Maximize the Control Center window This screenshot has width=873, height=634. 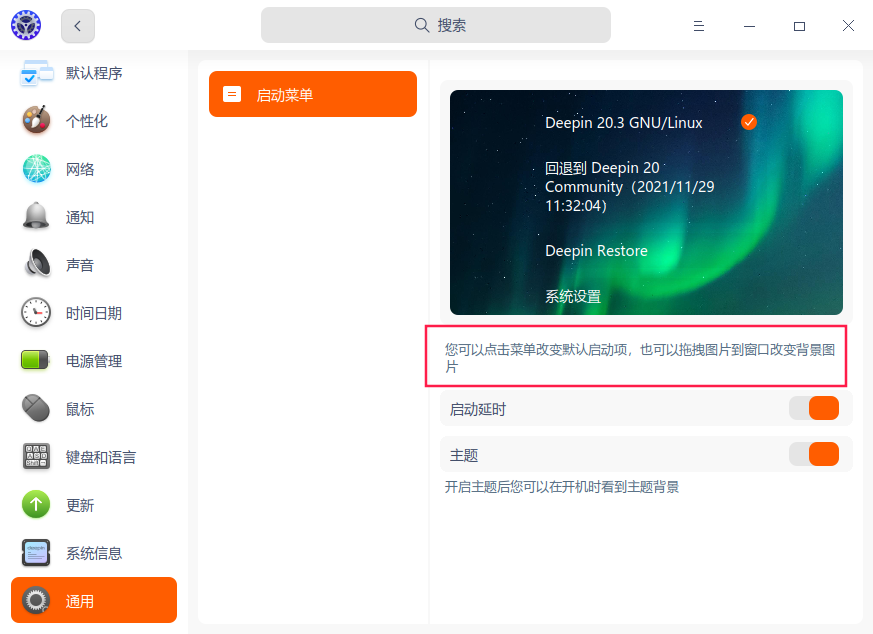799,26
